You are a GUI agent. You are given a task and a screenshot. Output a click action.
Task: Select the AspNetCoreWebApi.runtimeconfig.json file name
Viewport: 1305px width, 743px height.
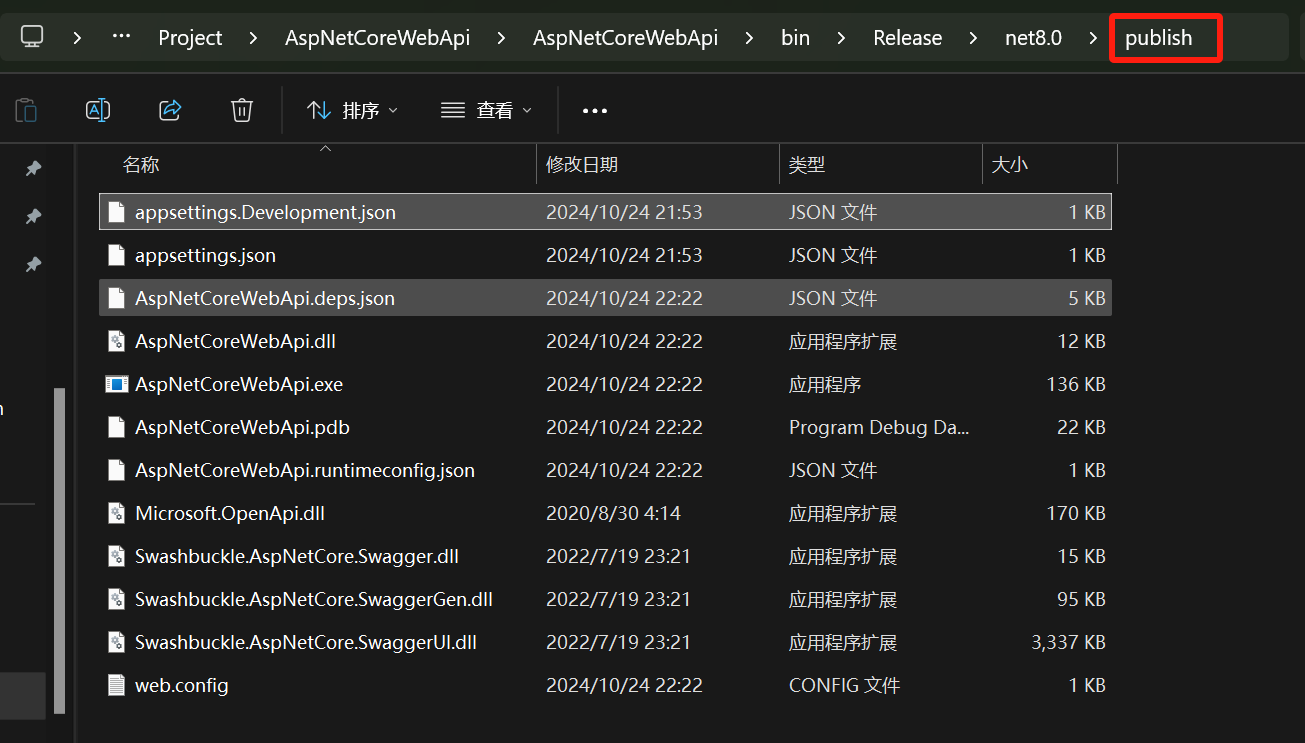point(305,470)
